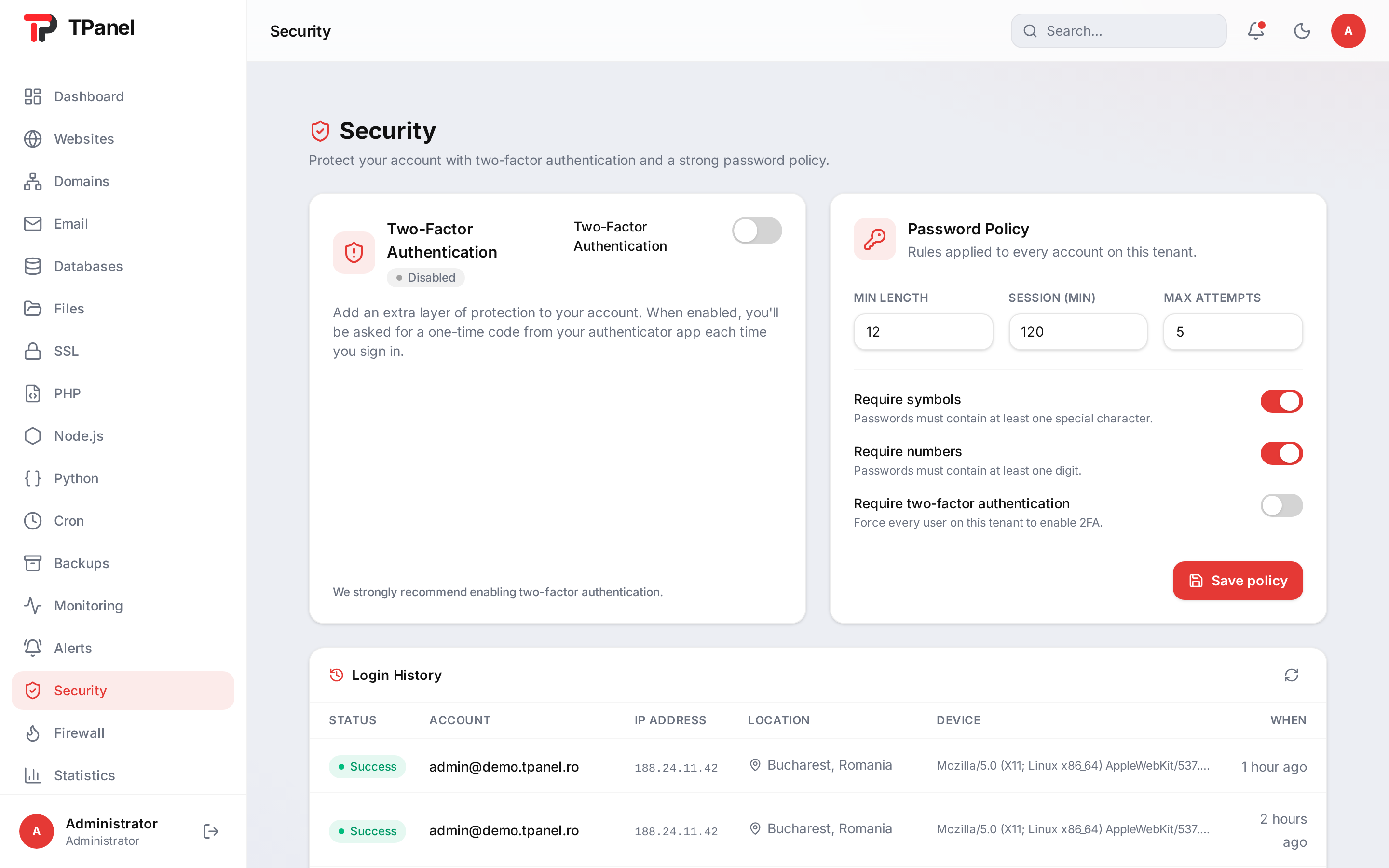Click the PHP file-code icon
The height and width of the screenshot is (868, 1389).
(33, 394)
